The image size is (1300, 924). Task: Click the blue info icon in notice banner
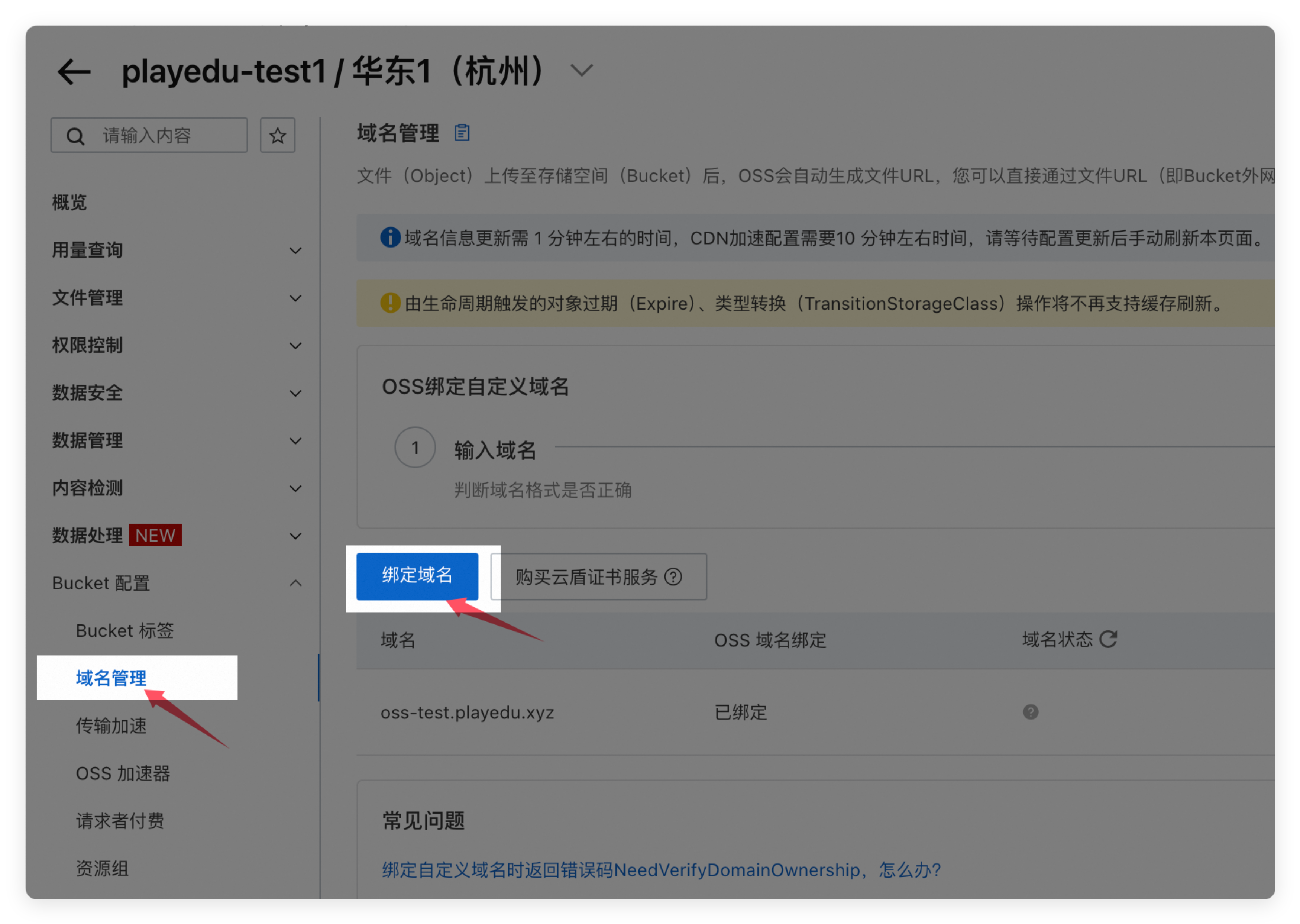click(x=390, y=237)
